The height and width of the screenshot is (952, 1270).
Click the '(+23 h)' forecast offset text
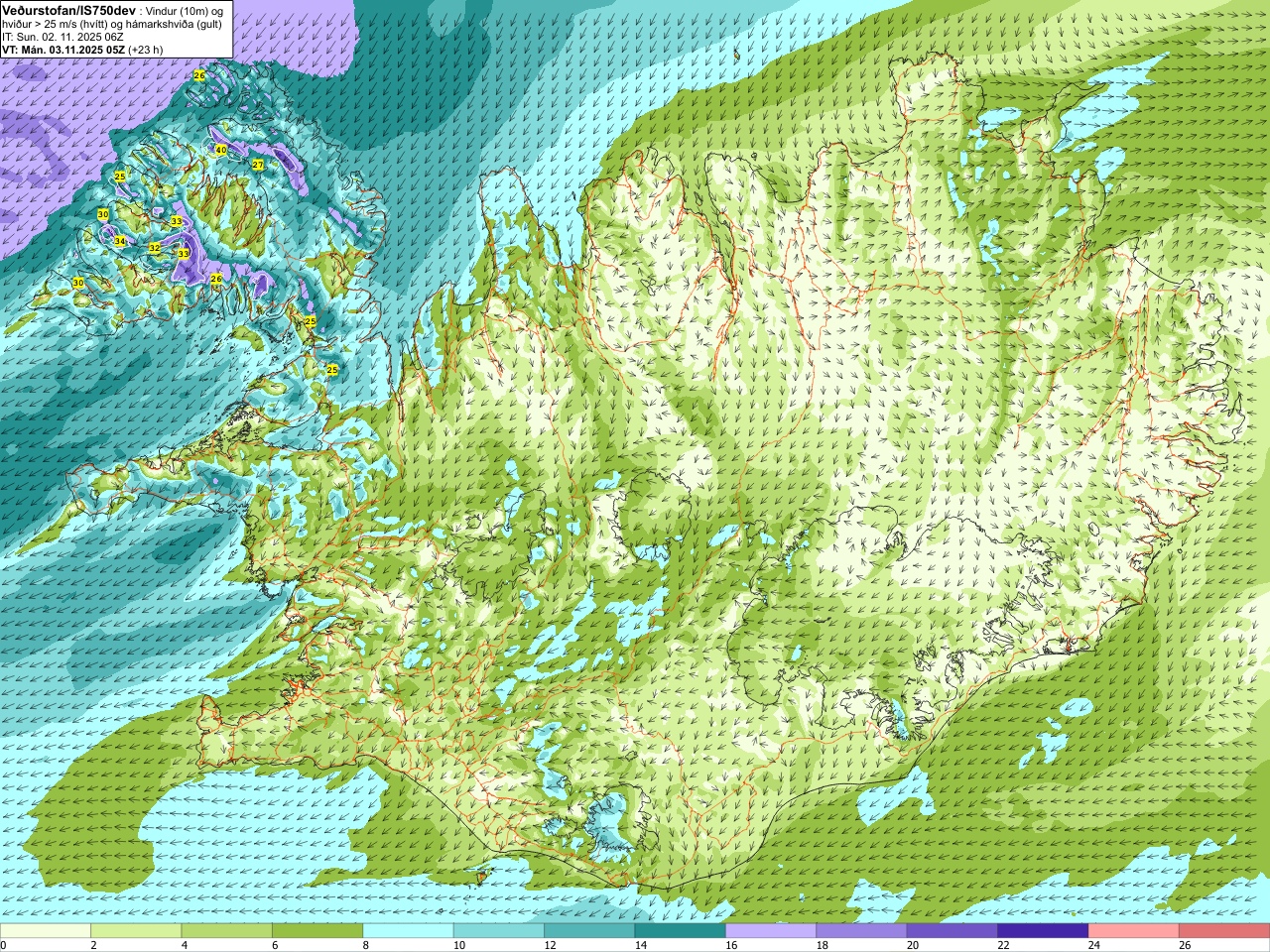point(145,50)
